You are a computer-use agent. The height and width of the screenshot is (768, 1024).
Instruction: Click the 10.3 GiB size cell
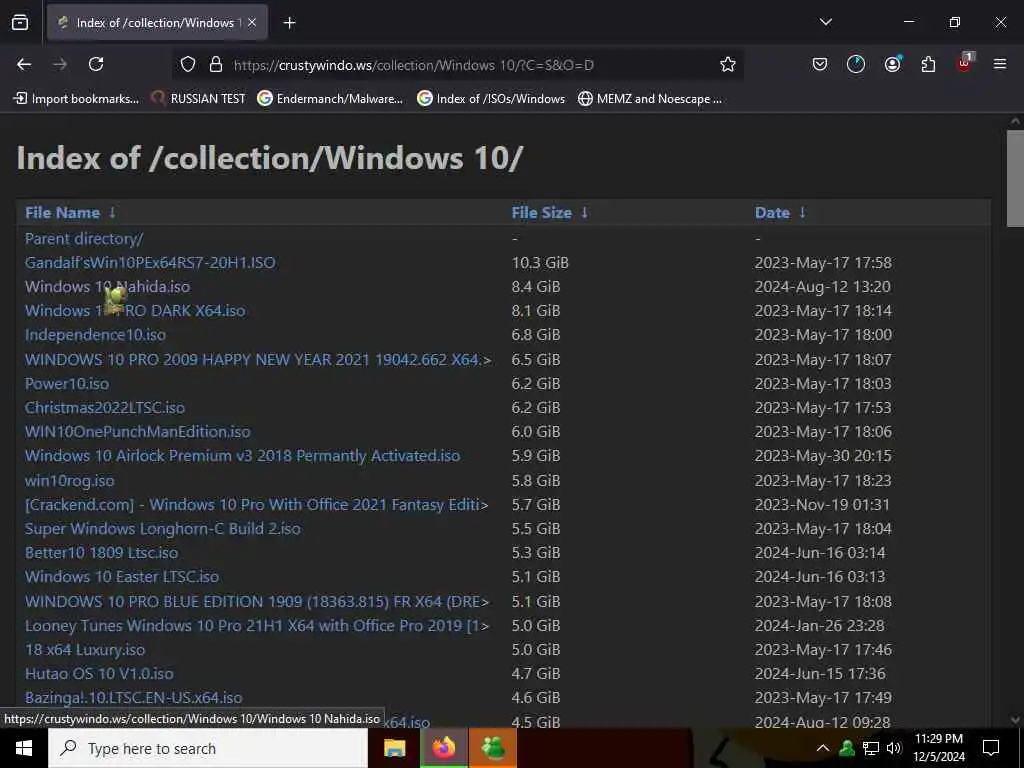tap(540, 263)
